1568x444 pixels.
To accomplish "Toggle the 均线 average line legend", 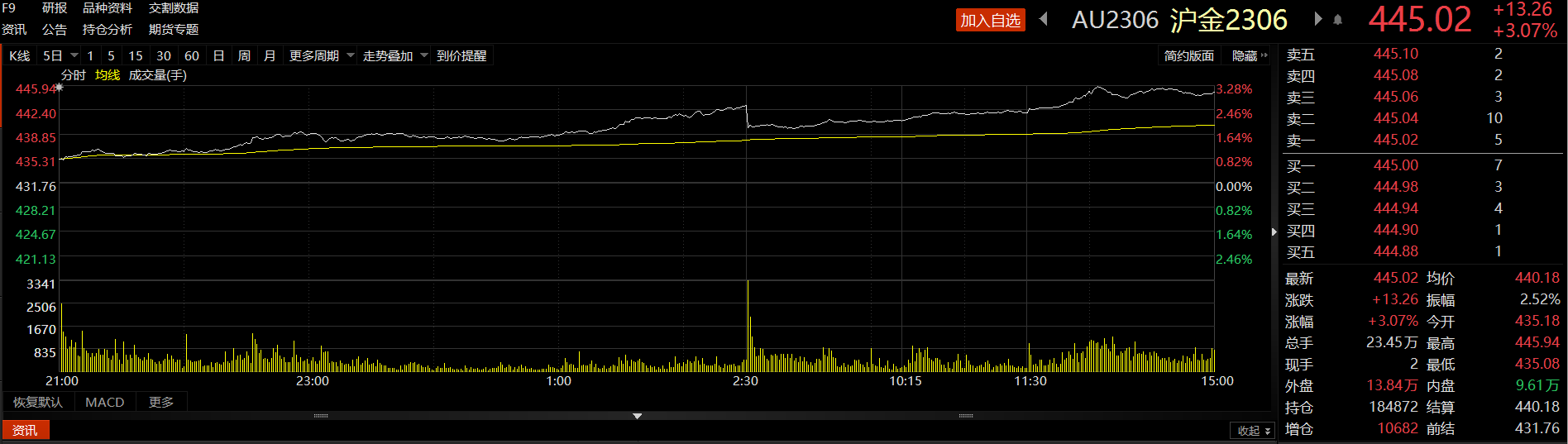I will (x=107, y=75).
